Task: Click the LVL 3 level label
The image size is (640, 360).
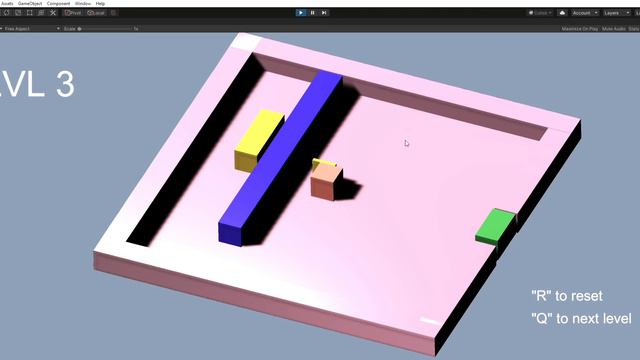Action: pos(38,84)
